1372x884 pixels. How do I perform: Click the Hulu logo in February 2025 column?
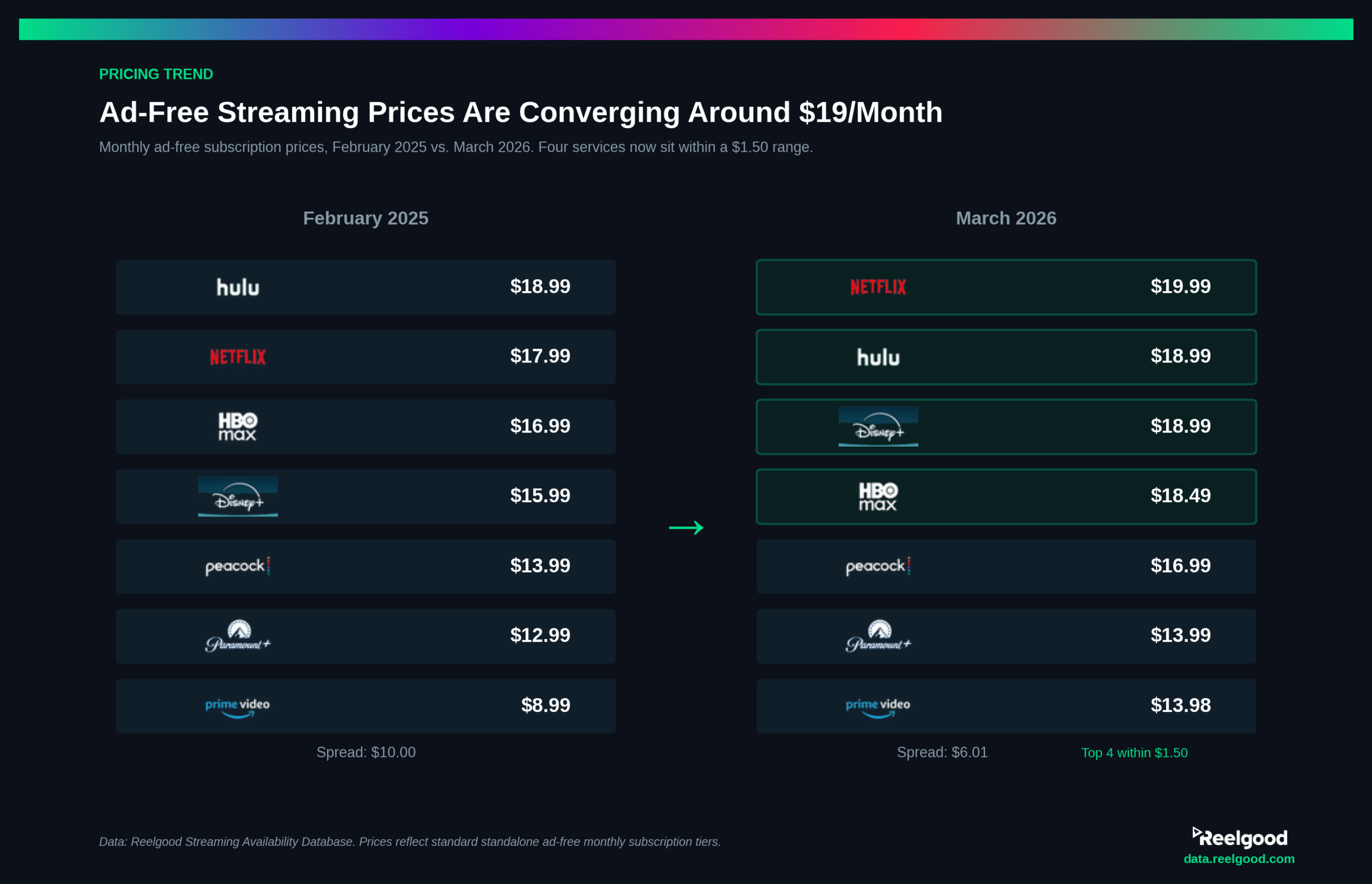237,287
